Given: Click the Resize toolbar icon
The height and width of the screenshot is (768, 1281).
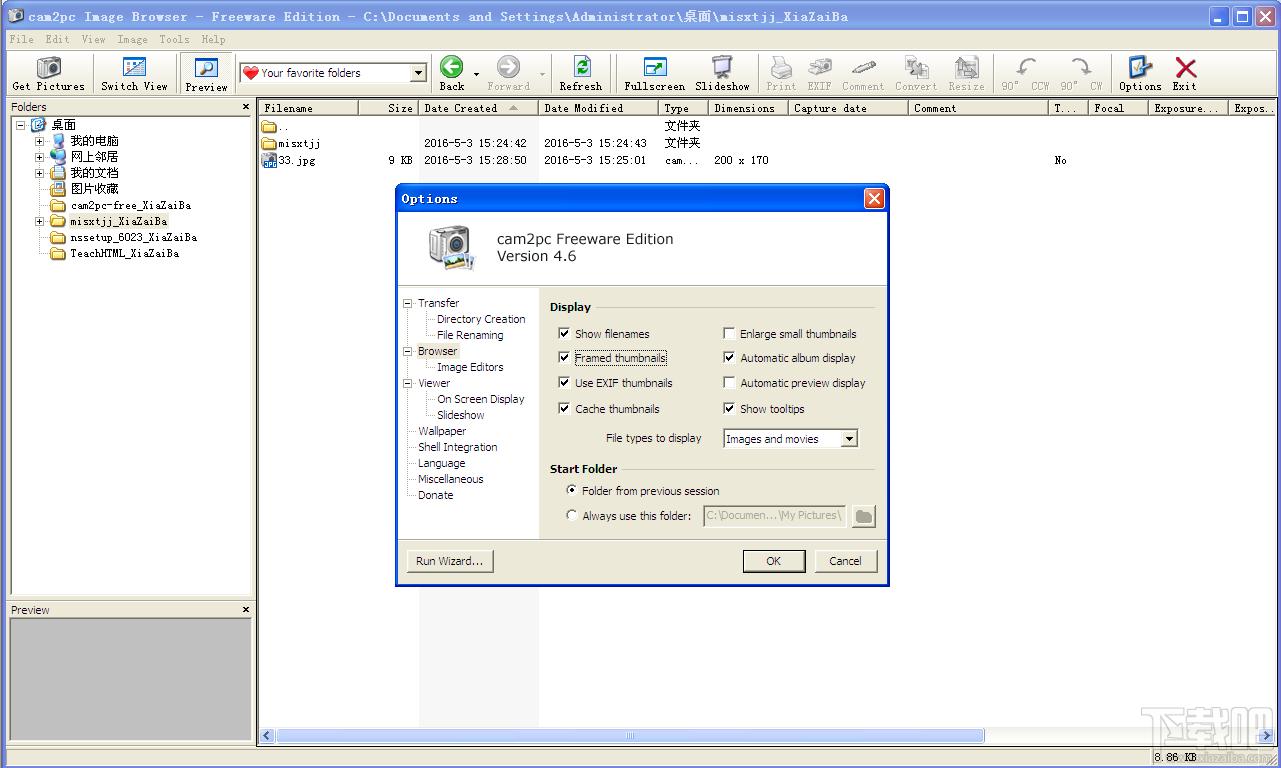Looking at the screenshot, I should pyautogui.click(x=966, y=67).
